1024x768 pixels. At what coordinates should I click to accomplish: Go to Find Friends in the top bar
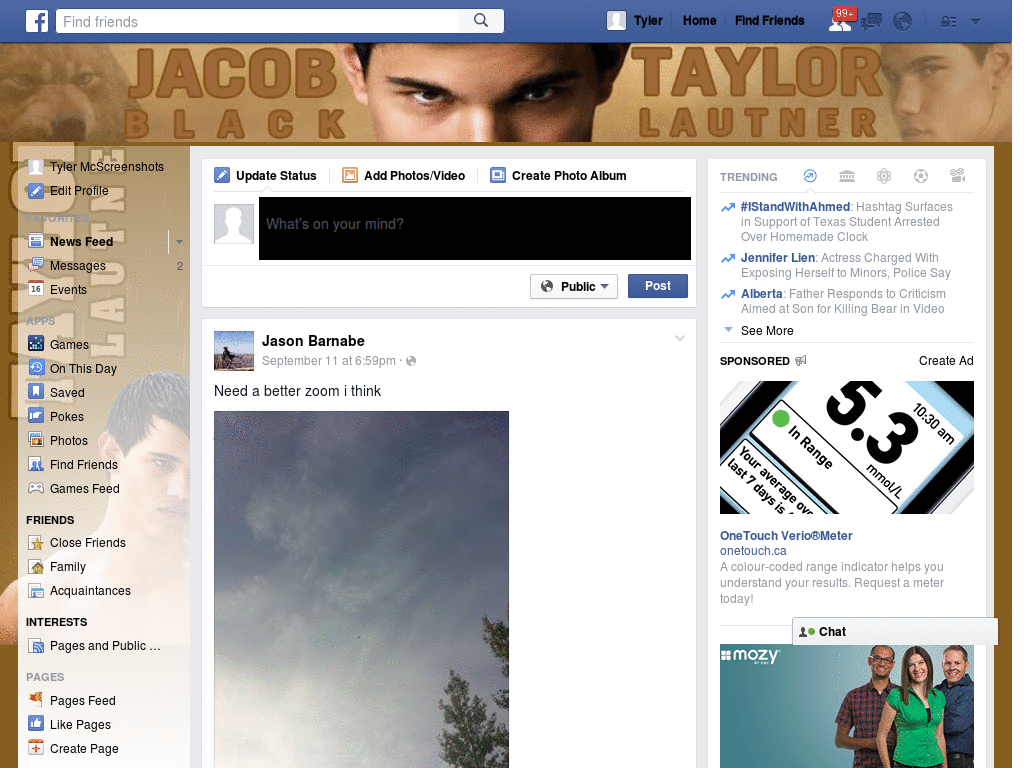769,20
